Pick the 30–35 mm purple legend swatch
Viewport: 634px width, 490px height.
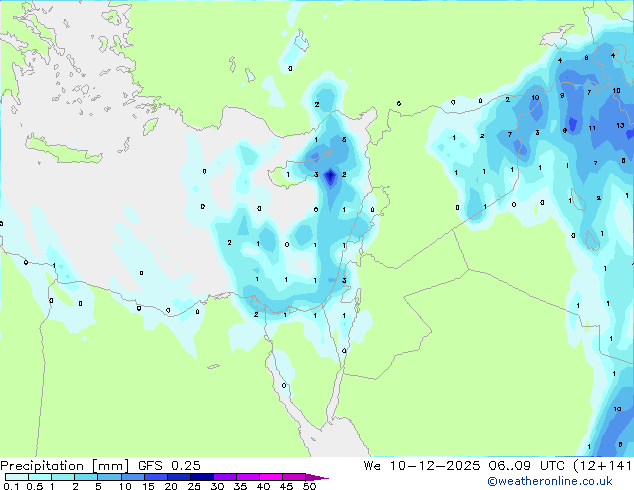point(225,477)
